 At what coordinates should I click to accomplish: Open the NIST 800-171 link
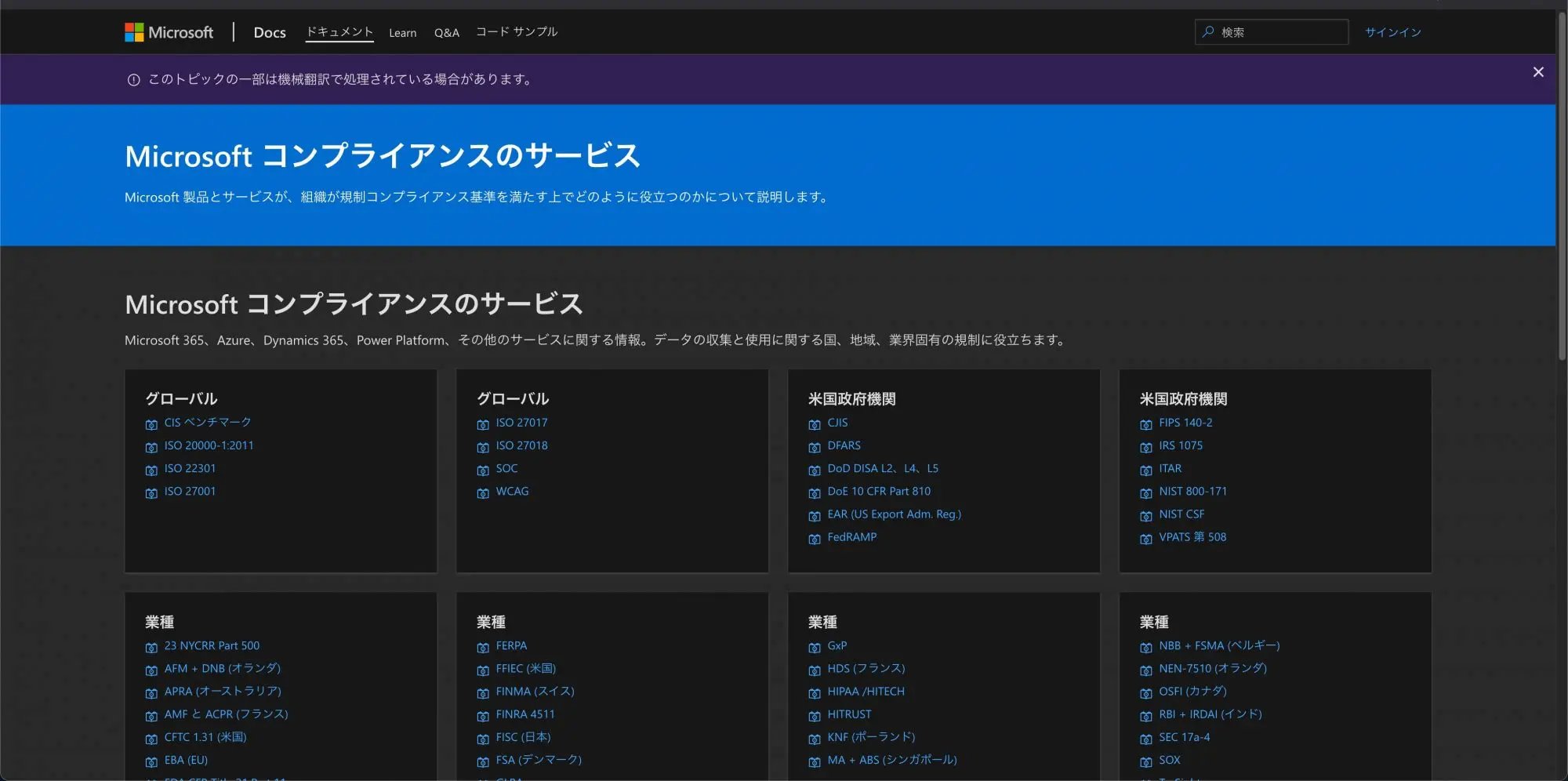point(1193,491)
